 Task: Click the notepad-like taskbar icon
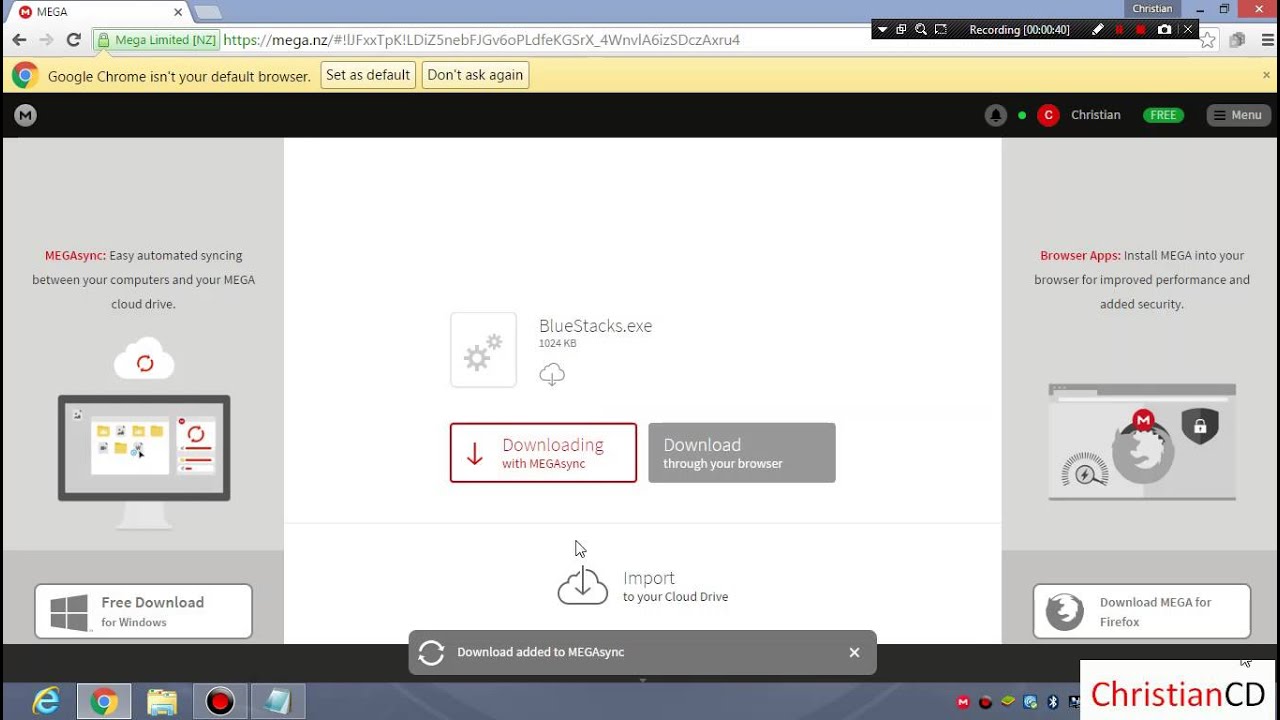coord(278,701)
